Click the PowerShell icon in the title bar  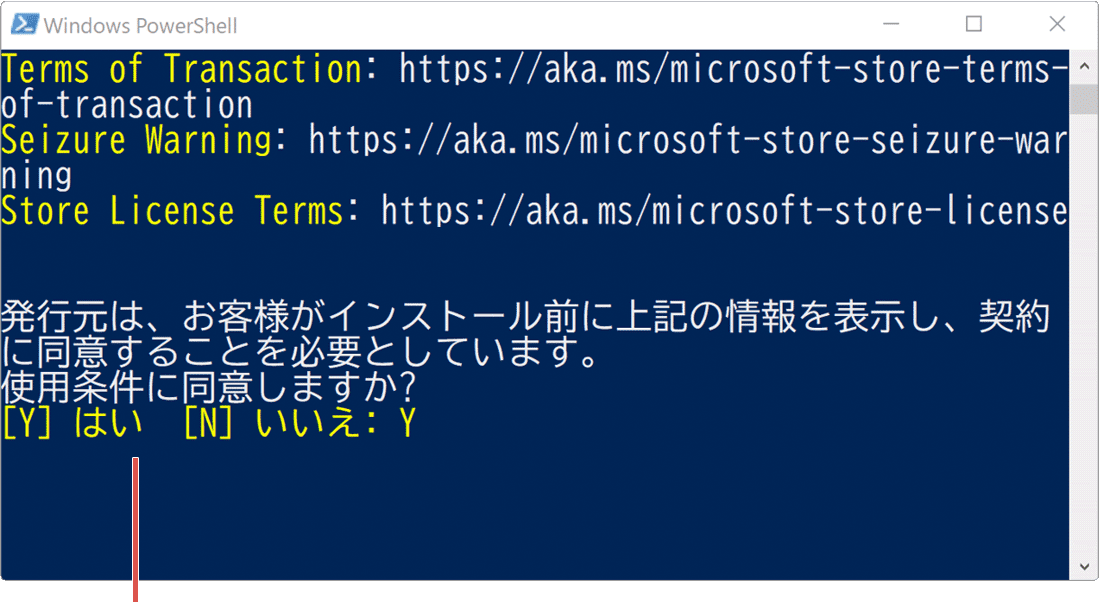coord(24,24)
